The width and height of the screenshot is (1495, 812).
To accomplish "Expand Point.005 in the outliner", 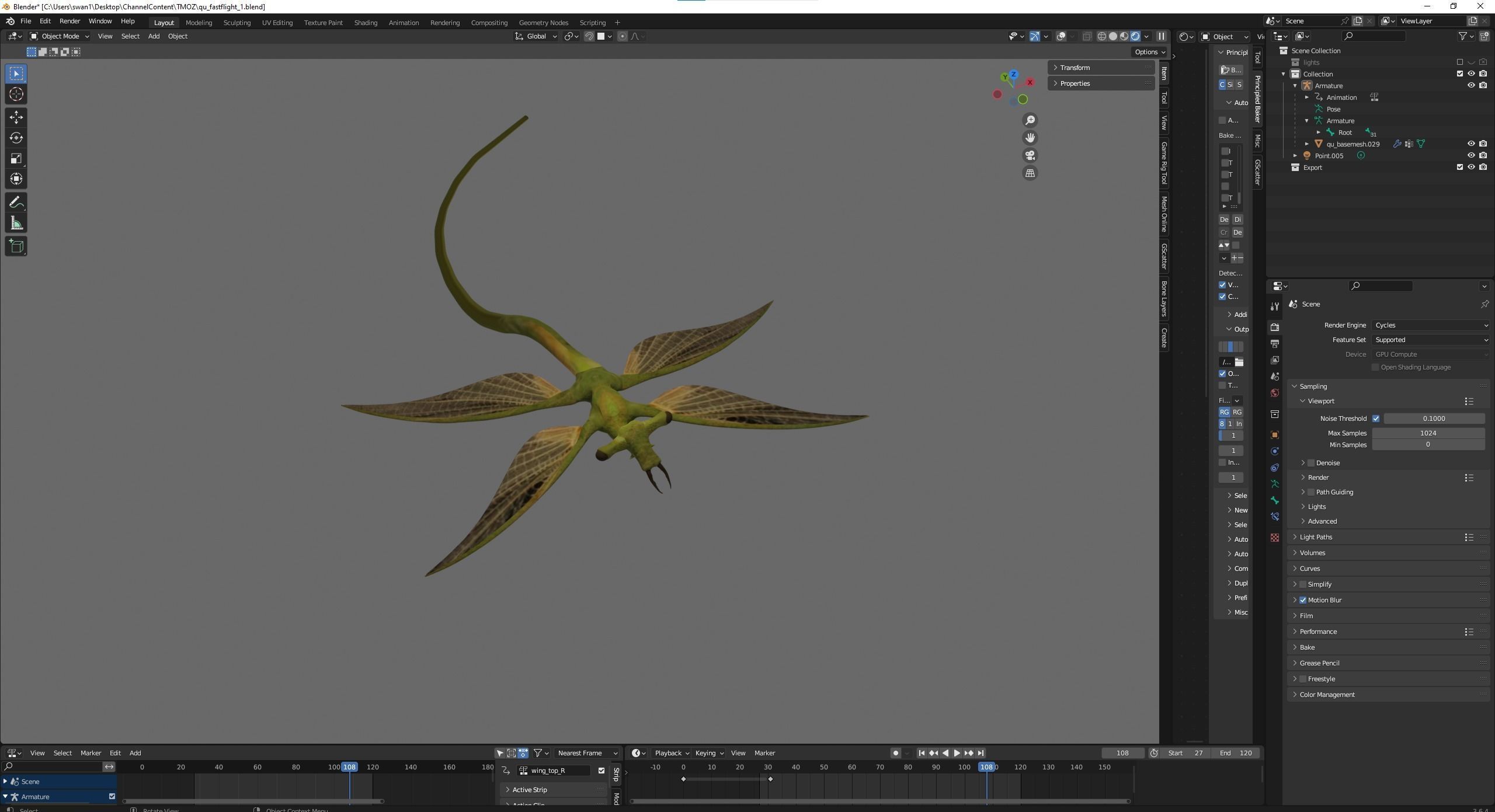I will [1295, 156].
